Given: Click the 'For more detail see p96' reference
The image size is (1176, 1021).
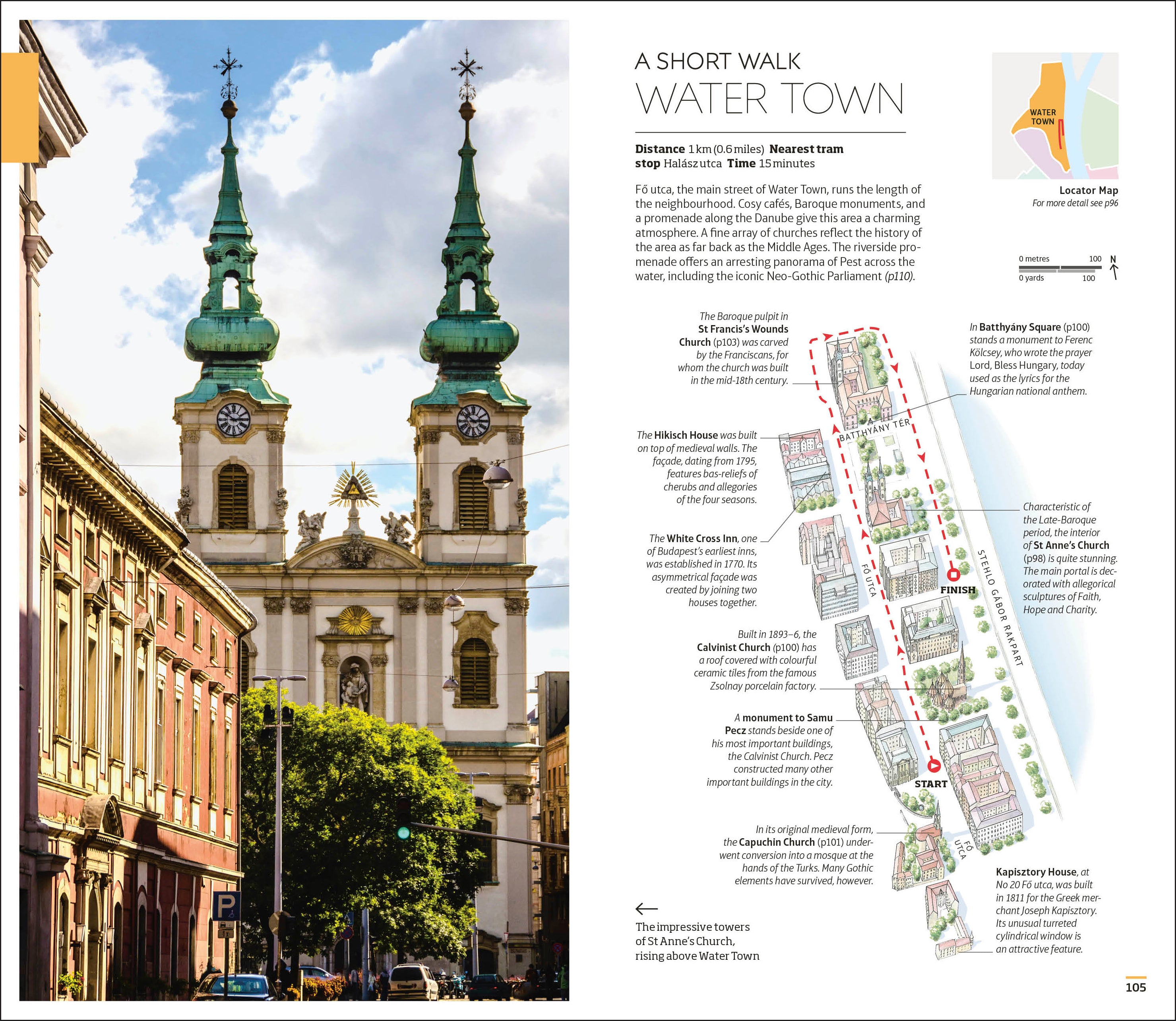Looking at the screenshot, I should pyautogui.click(x=1075, y=203).
